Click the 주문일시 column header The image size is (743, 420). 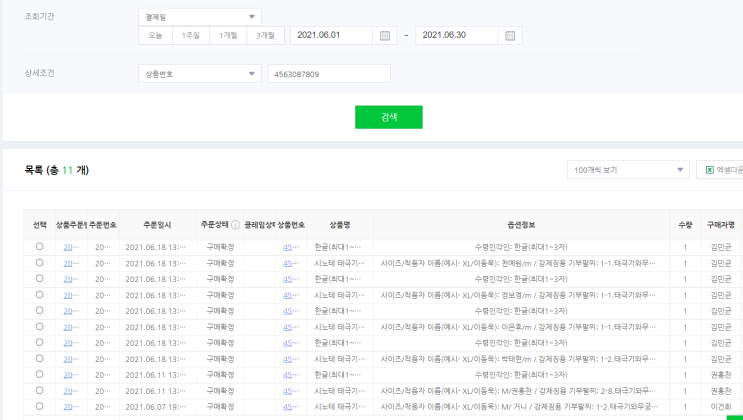pos(157,225)
